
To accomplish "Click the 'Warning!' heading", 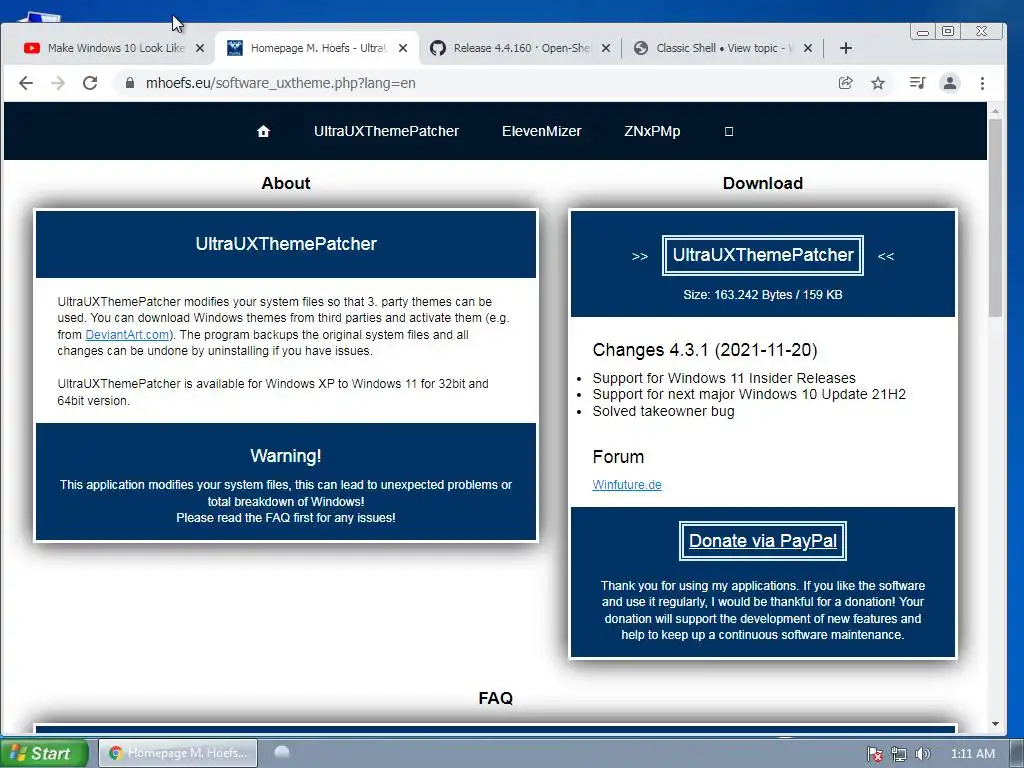I will [x=285, y=456].
